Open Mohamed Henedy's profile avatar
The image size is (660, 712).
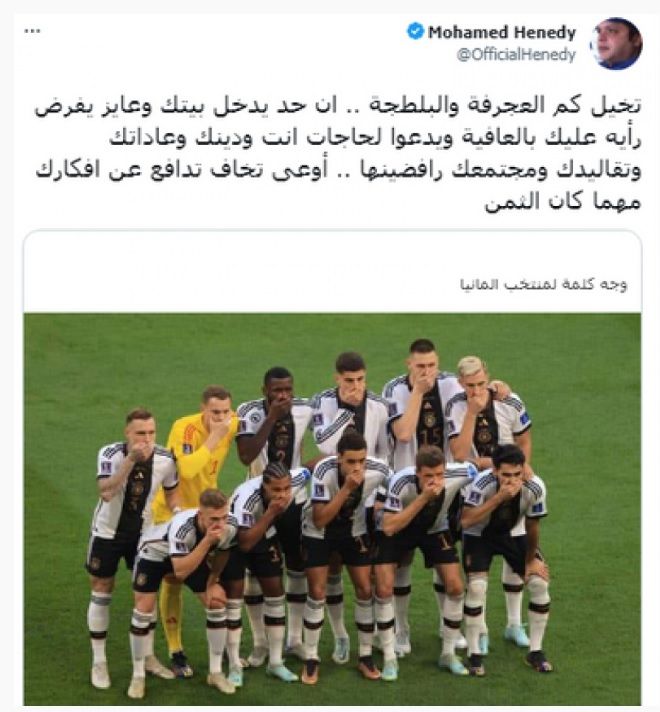pos(616,44)
